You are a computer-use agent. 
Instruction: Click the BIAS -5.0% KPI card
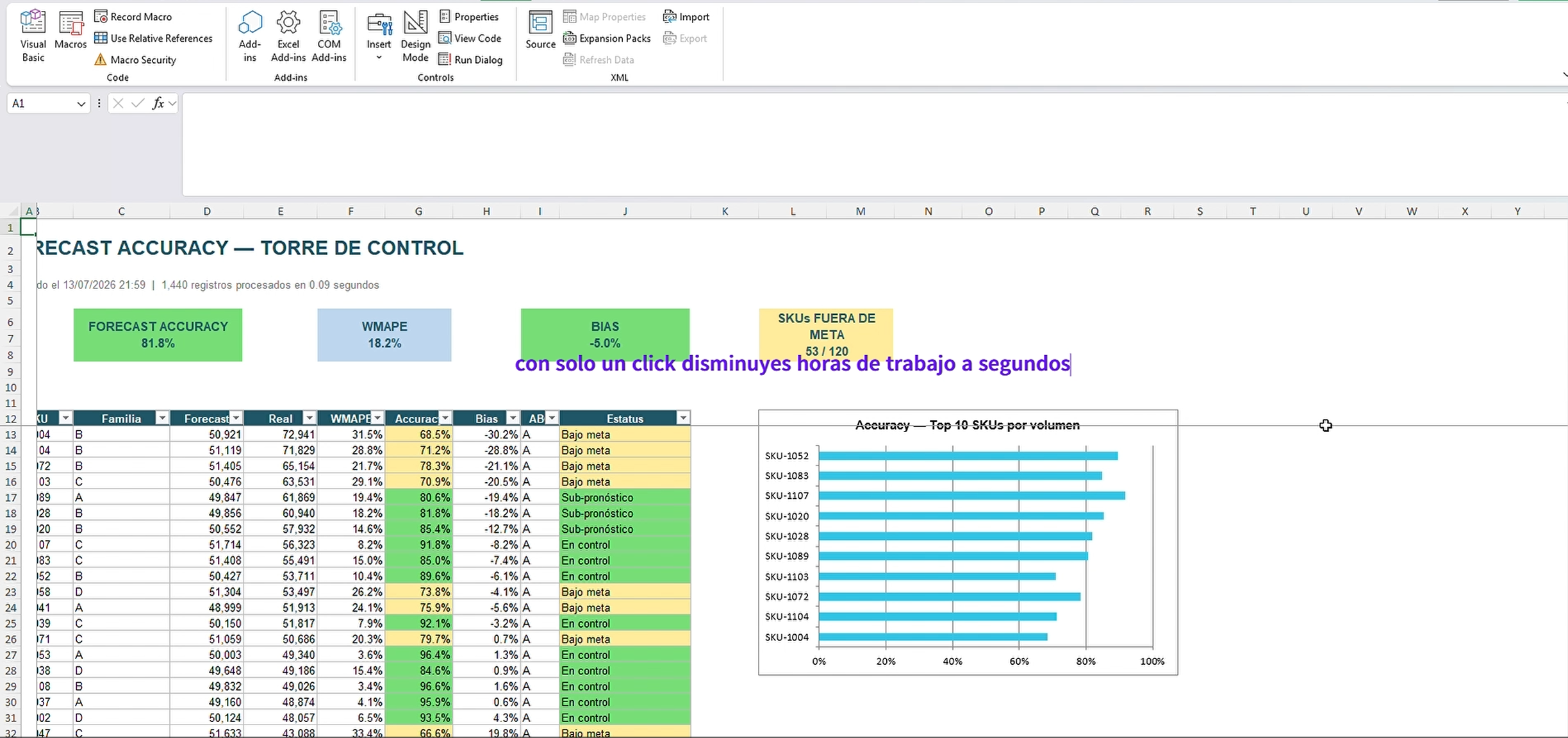pyautogui.click(x=605, y=335)
